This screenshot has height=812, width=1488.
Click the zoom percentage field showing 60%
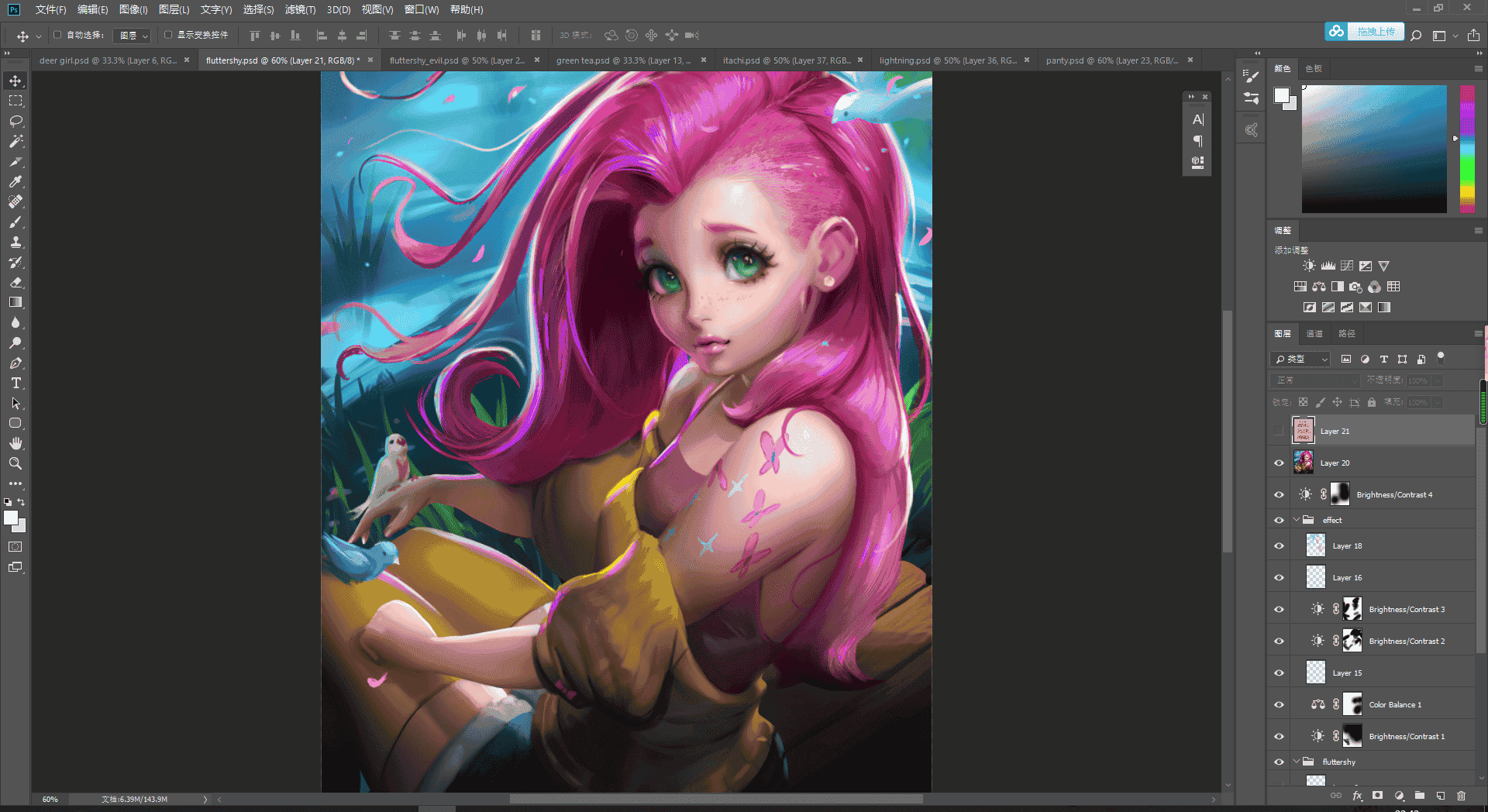[50, 800]
